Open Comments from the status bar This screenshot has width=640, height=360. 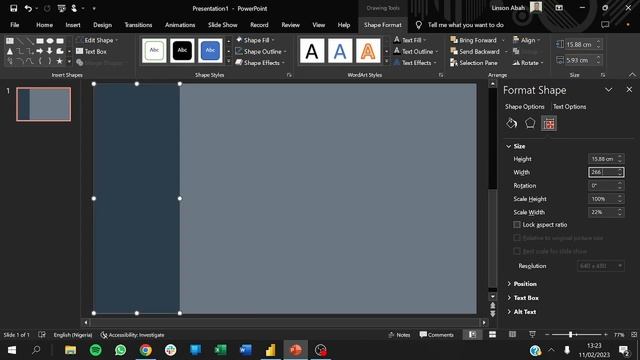click(x=436, y=335)
